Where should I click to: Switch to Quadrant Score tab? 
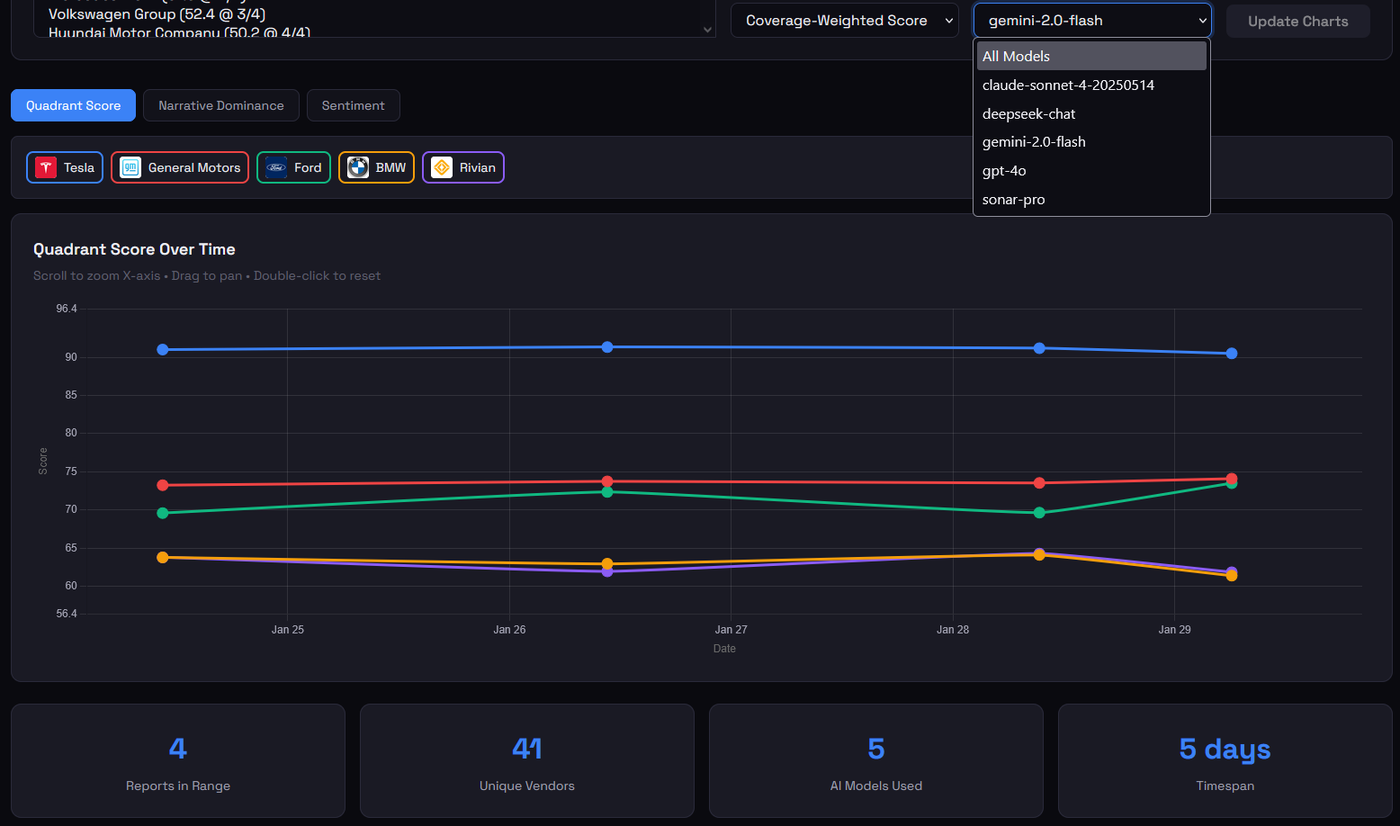[73, 105]
